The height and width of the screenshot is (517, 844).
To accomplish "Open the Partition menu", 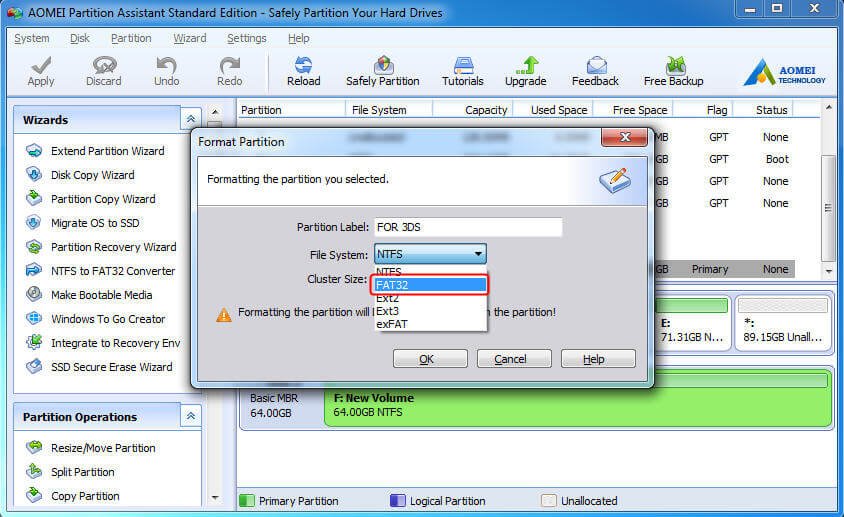I will pyautogui.click(x=131, y=38).
